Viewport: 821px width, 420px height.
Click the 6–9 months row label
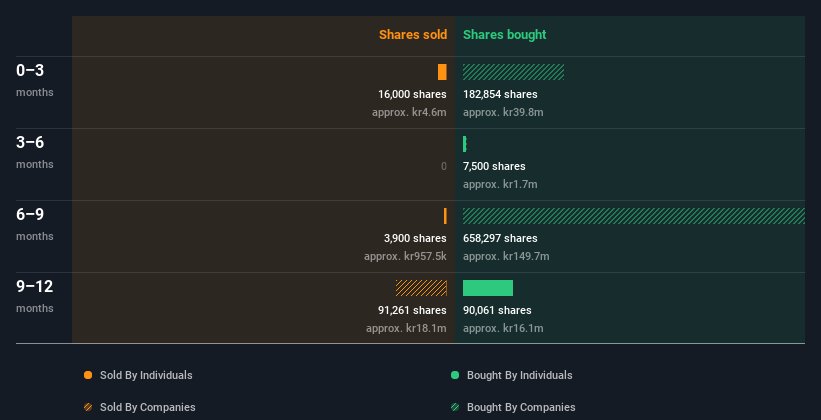(35, 224)
